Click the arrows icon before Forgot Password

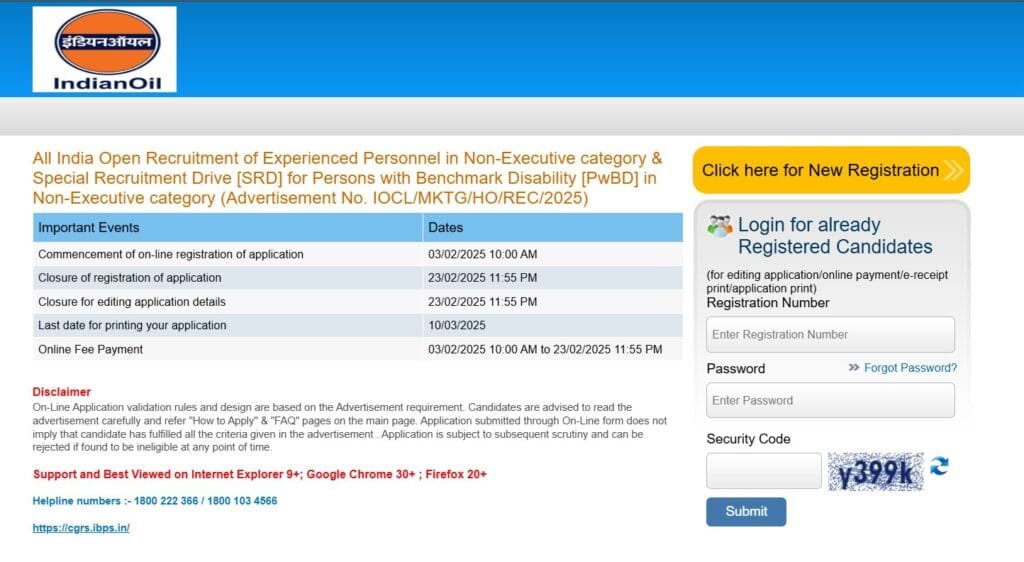(854, 368)
